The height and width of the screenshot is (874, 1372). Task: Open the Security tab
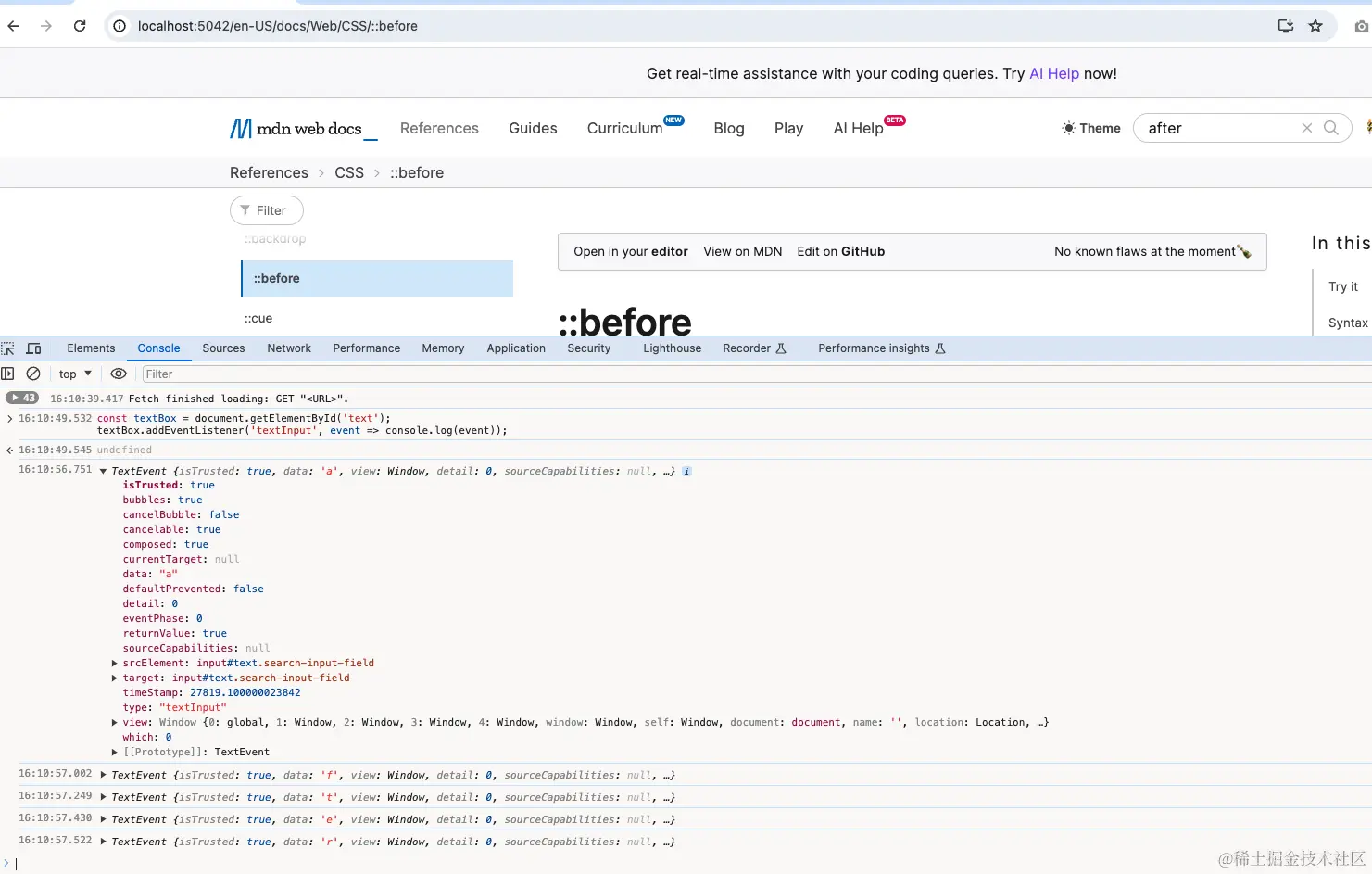(589, 348)
